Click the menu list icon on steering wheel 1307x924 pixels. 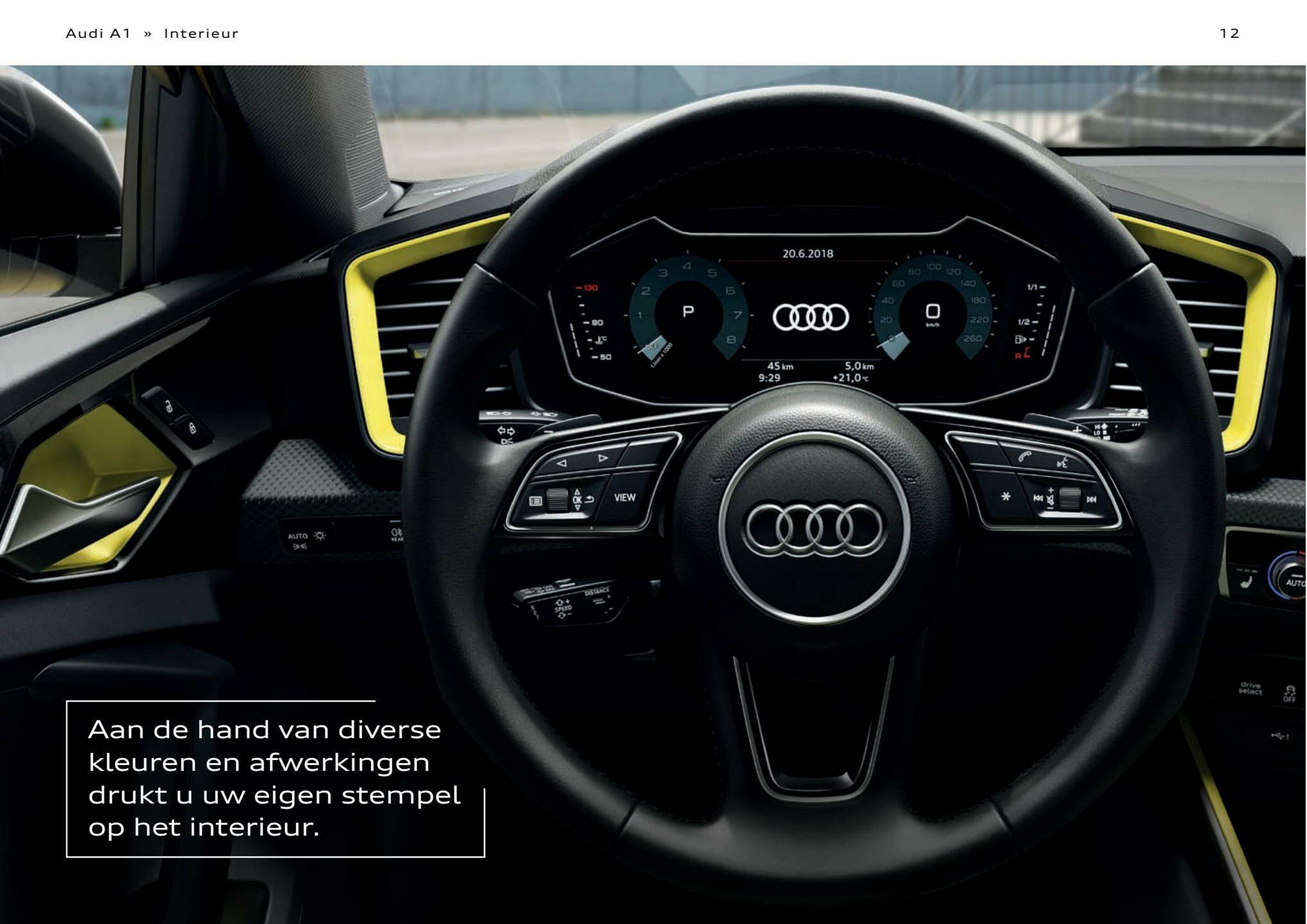coord(535,501)
